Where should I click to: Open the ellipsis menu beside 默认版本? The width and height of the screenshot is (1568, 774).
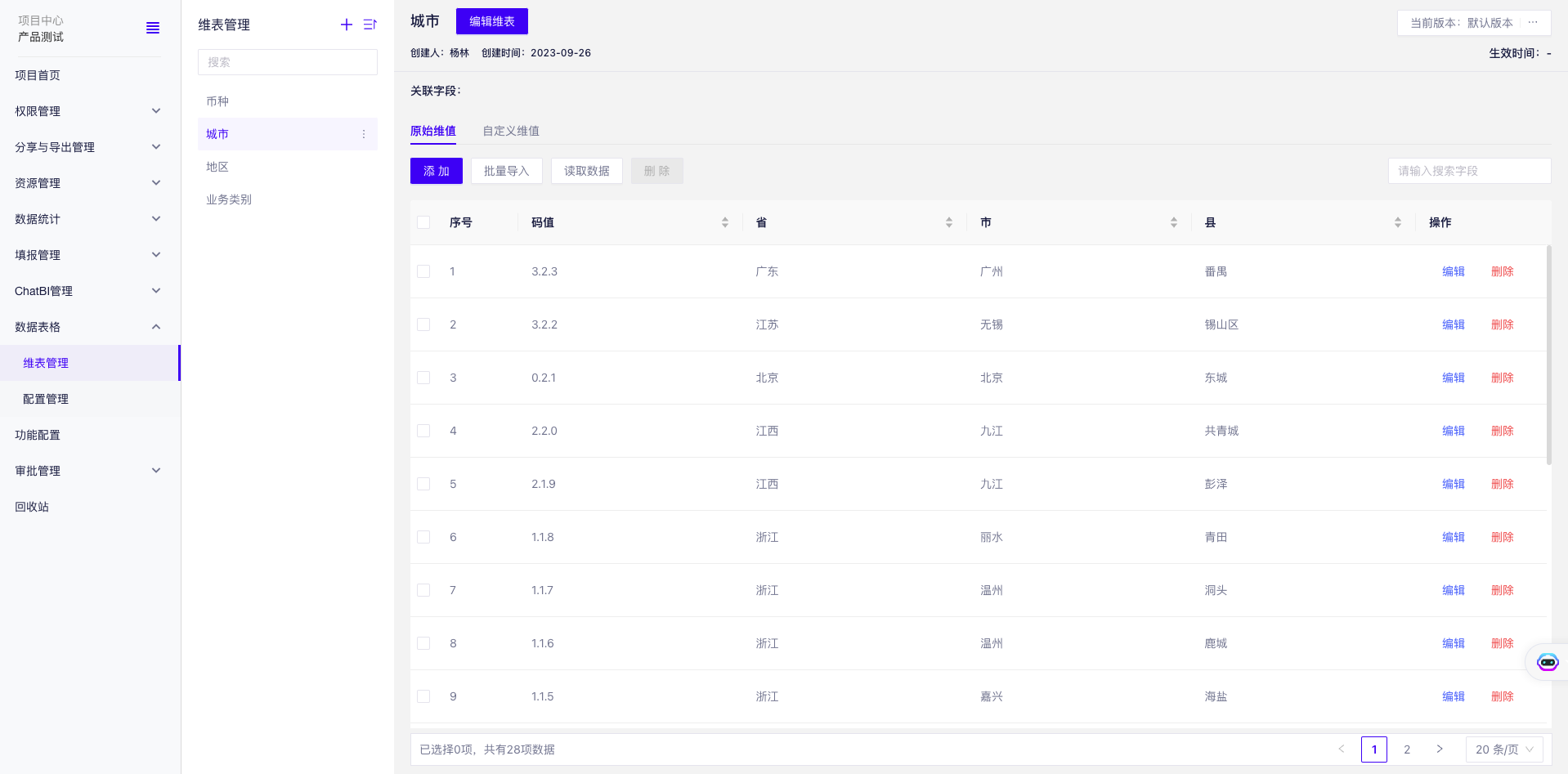1533,23
